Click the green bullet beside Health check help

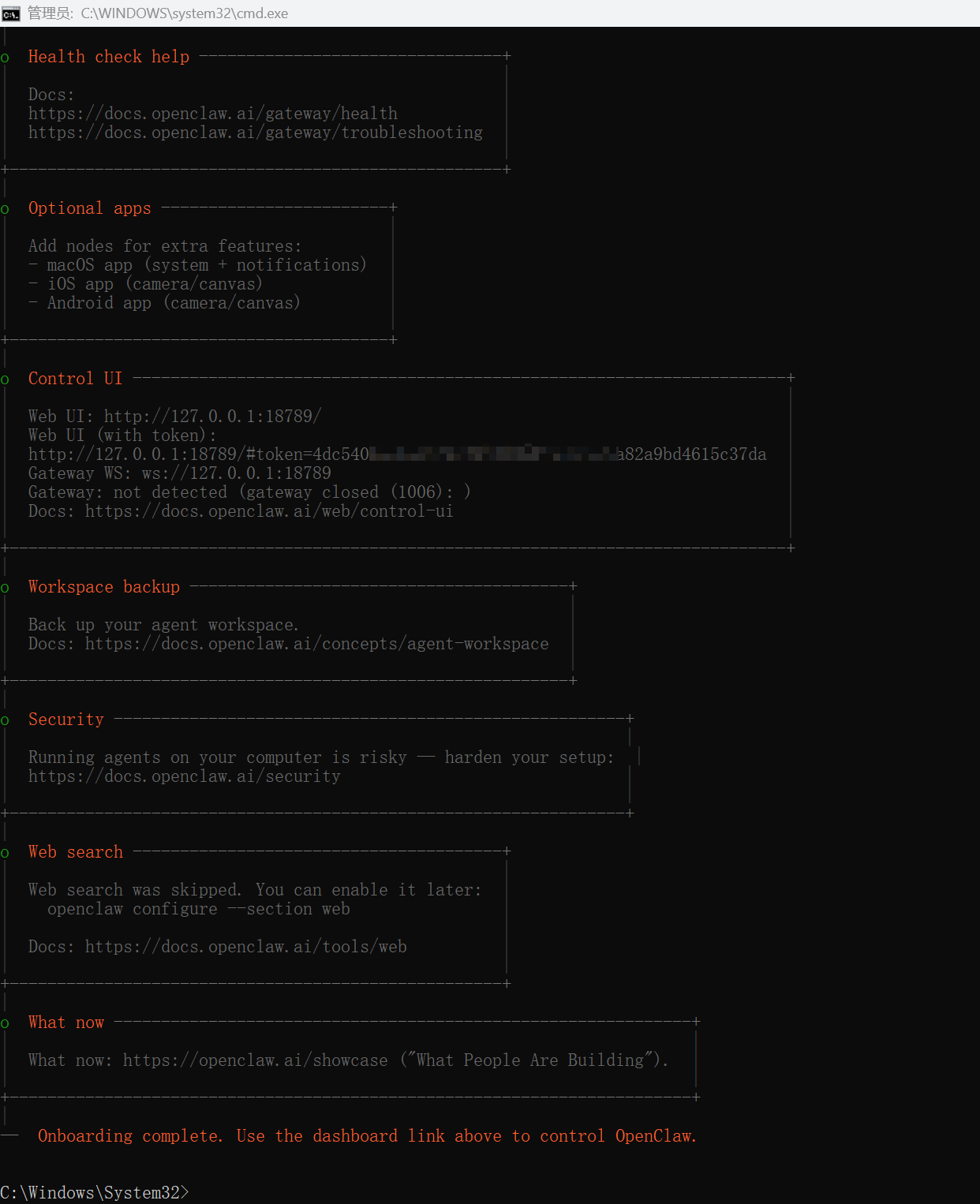click(x=5, y=58)
